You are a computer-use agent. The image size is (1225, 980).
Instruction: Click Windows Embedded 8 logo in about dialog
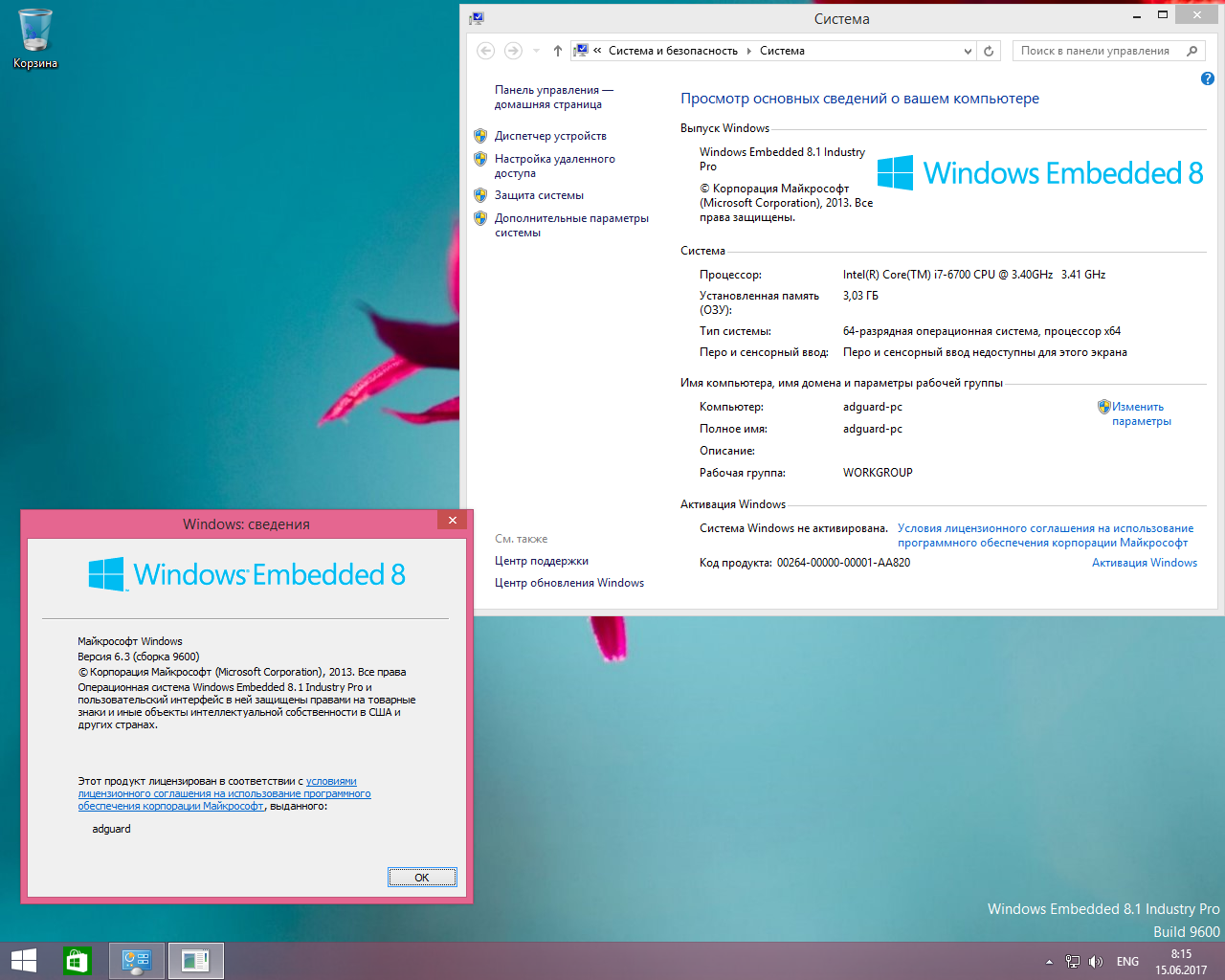(x=247, y=574)
